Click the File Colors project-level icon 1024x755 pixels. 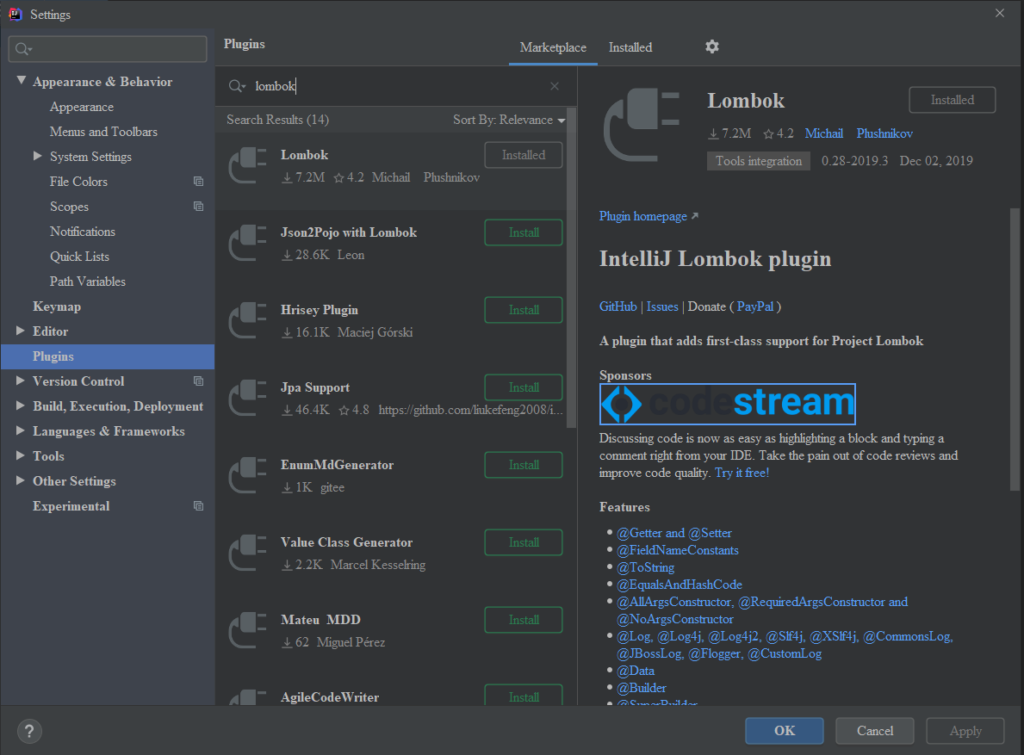click(198, 182)
